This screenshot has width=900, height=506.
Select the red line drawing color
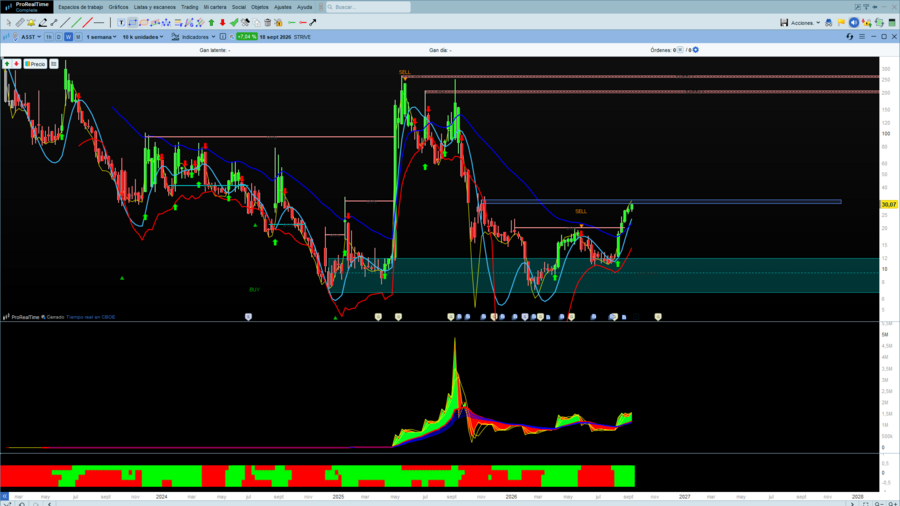click(x=87, y=22)
